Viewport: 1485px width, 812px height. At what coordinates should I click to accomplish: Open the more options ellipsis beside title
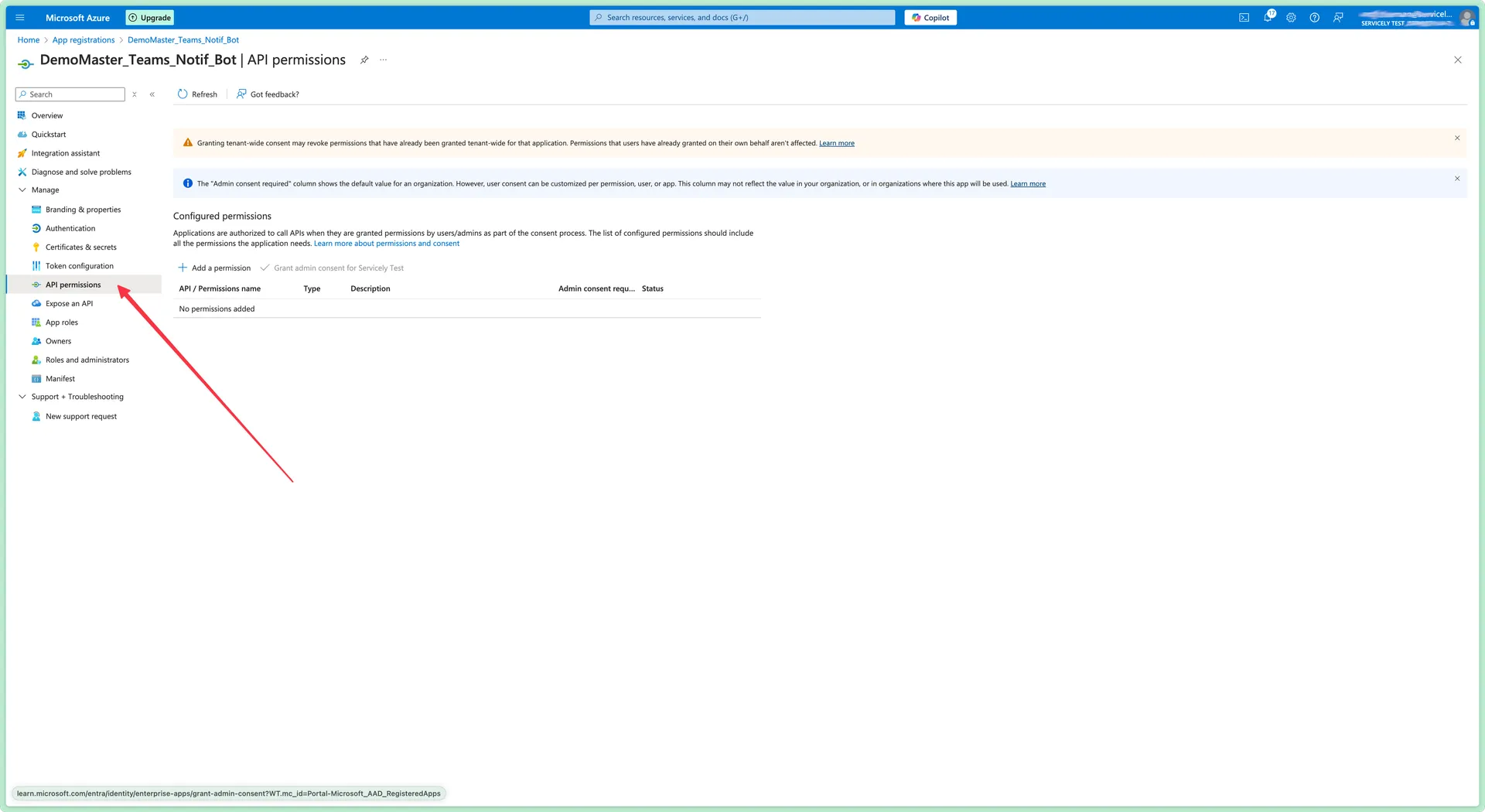pyautogui.click(x=383, y=60)
